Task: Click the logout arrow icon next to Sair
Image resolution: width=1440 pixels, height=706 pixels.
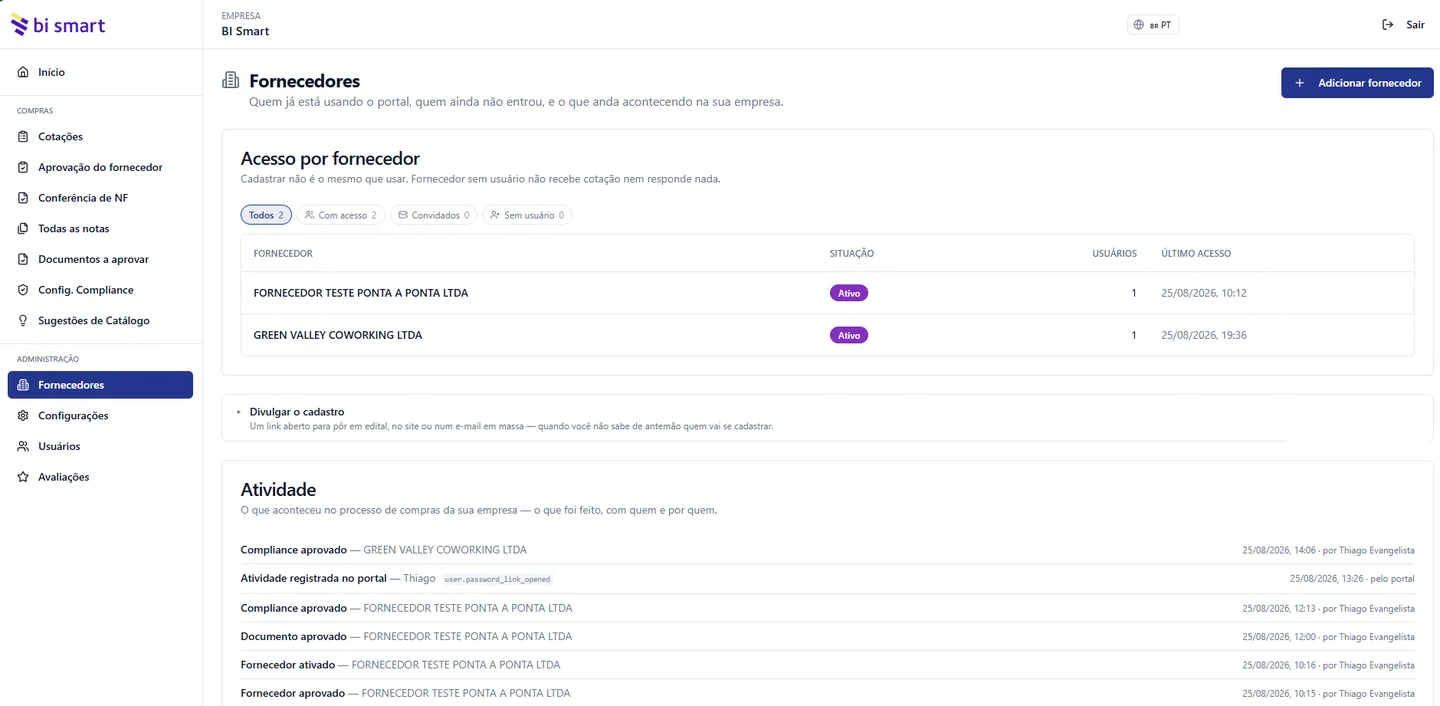Action: pyautogui.click(x=1387, y=25)
